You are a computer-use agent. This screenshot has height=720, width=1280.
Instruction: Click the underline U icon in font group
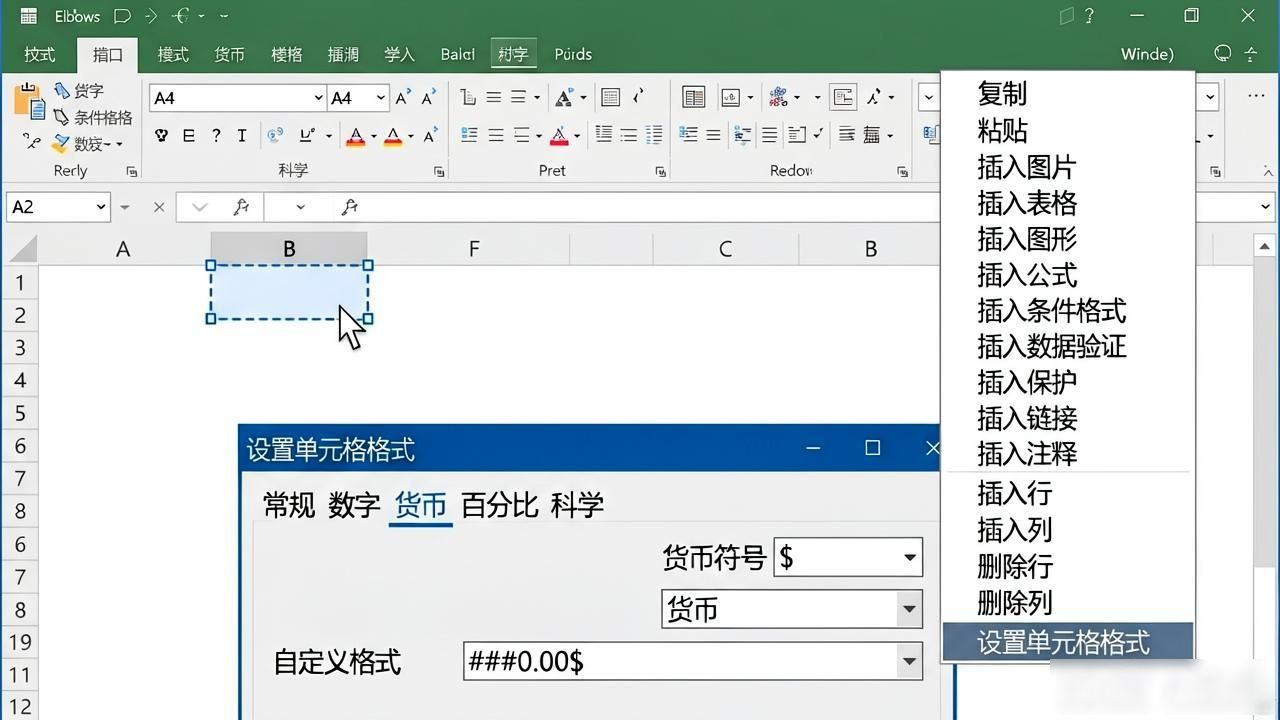coord(308,135)
